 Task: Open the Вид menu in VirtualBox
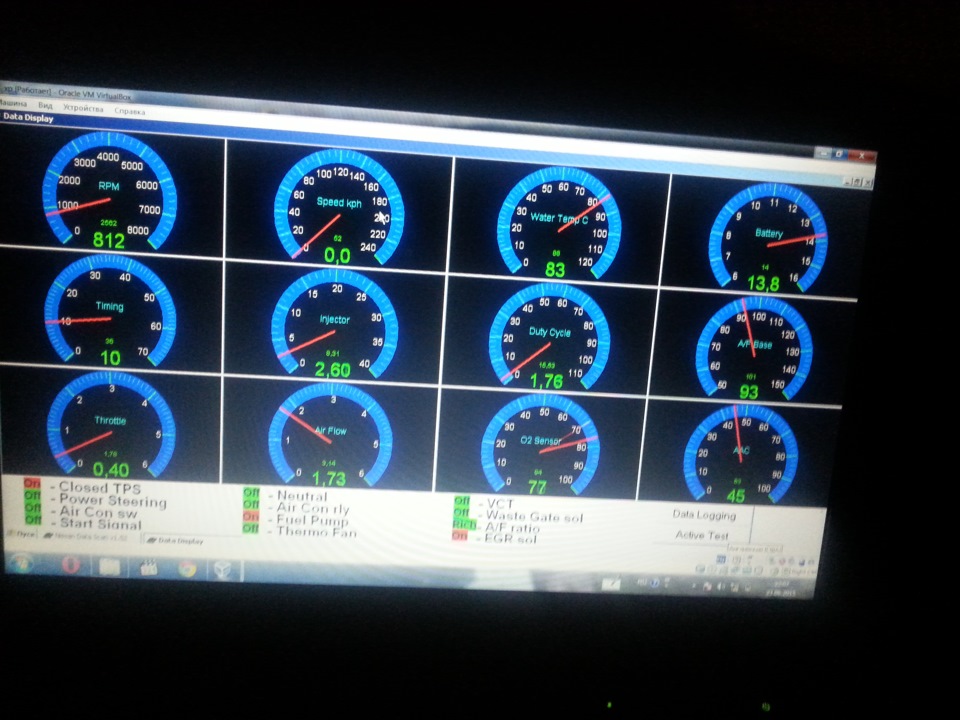coord(45,106)
